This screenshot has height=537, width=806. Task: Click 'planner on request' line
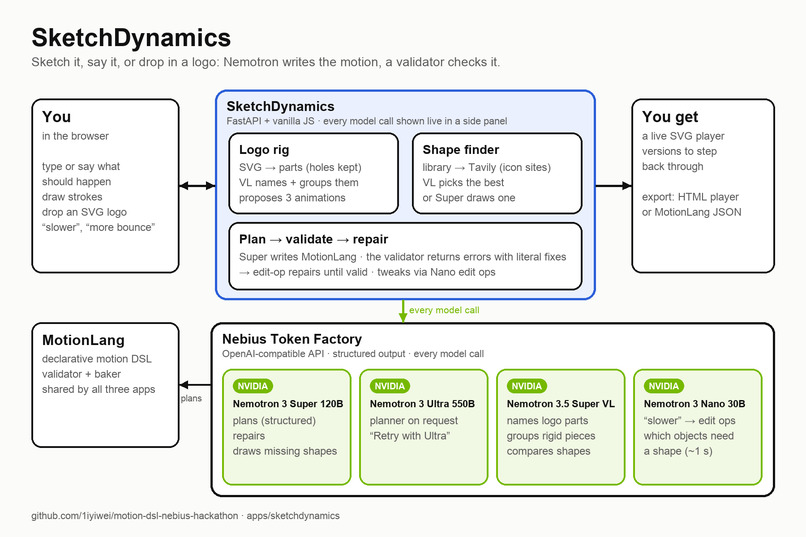414,420
